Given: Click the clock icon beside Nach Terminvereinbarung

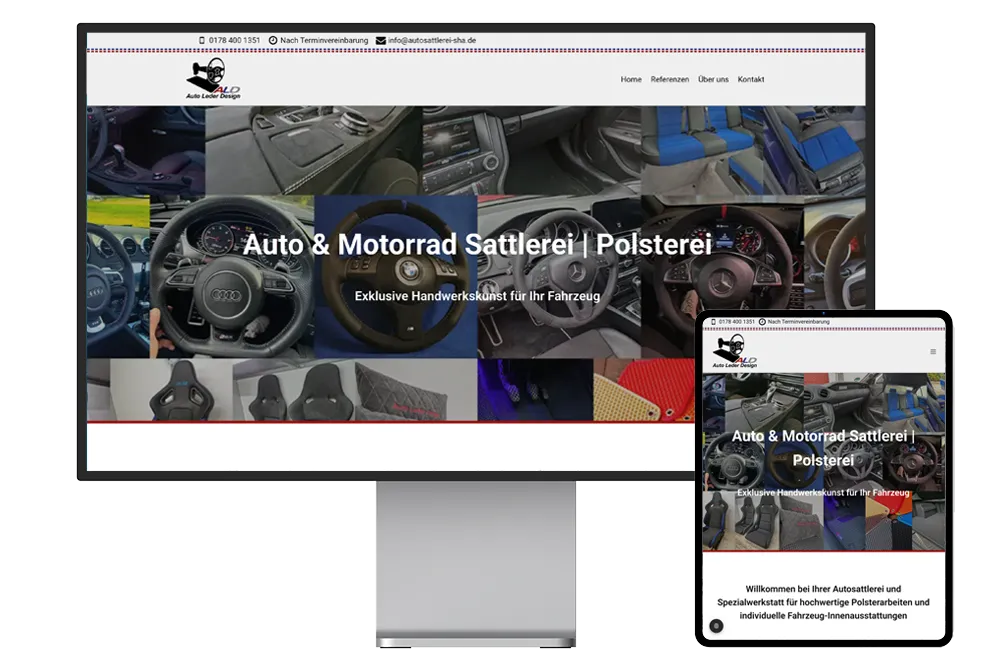Looking at the screenshot, I should coord(272,40).
